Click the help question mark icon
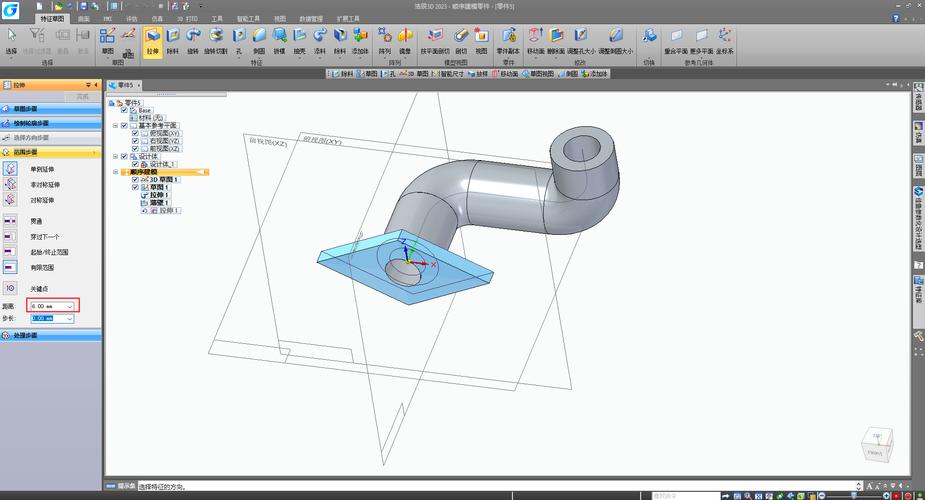This screenshot has width=925, height=500. click(896, 19)
